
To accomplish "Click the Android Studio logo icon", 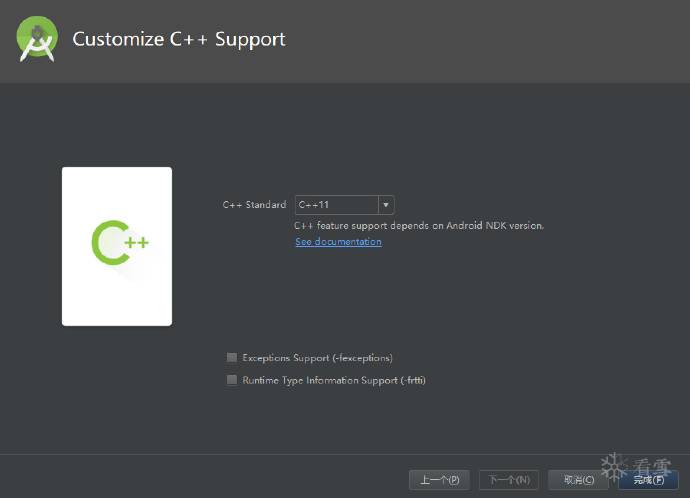I will tap(37, 39).
